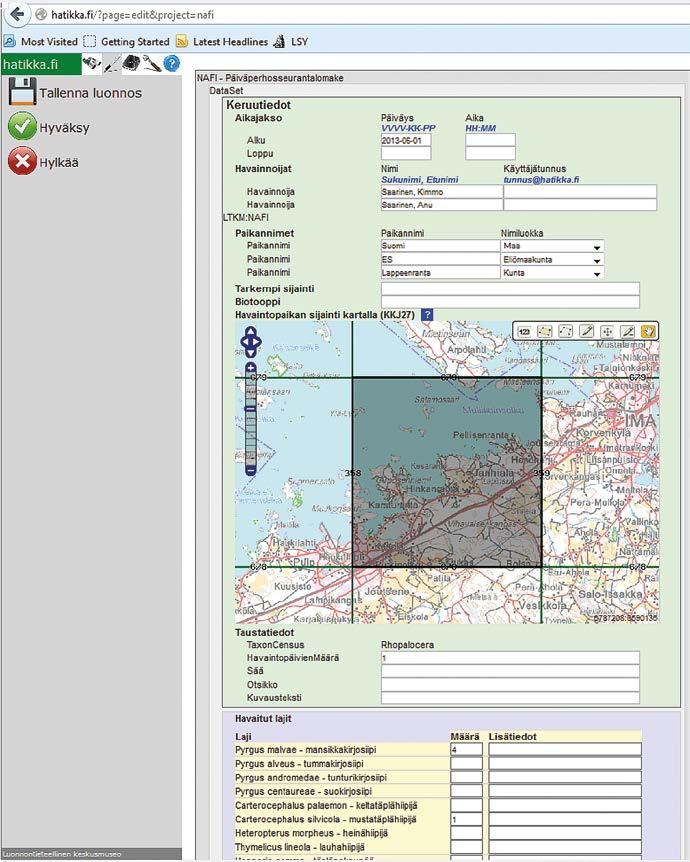Focus the HavaintopäivienMäärä field
690x862 pixels.
click(510, 658)
